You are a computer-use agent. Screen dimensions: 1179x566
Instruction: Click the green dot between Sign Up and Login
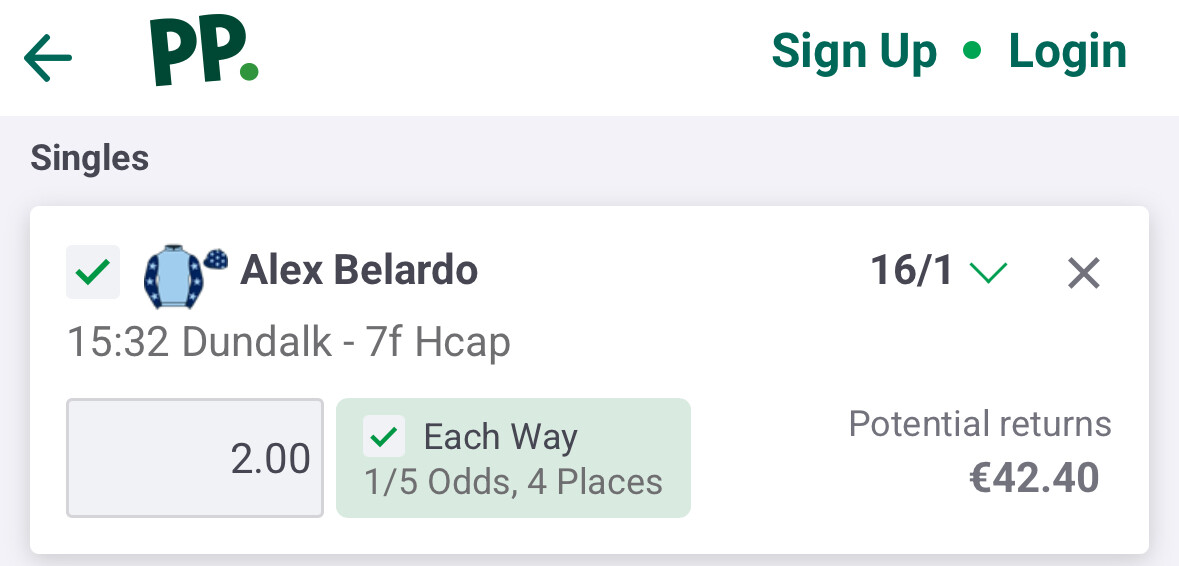click(x=972, y=51)
